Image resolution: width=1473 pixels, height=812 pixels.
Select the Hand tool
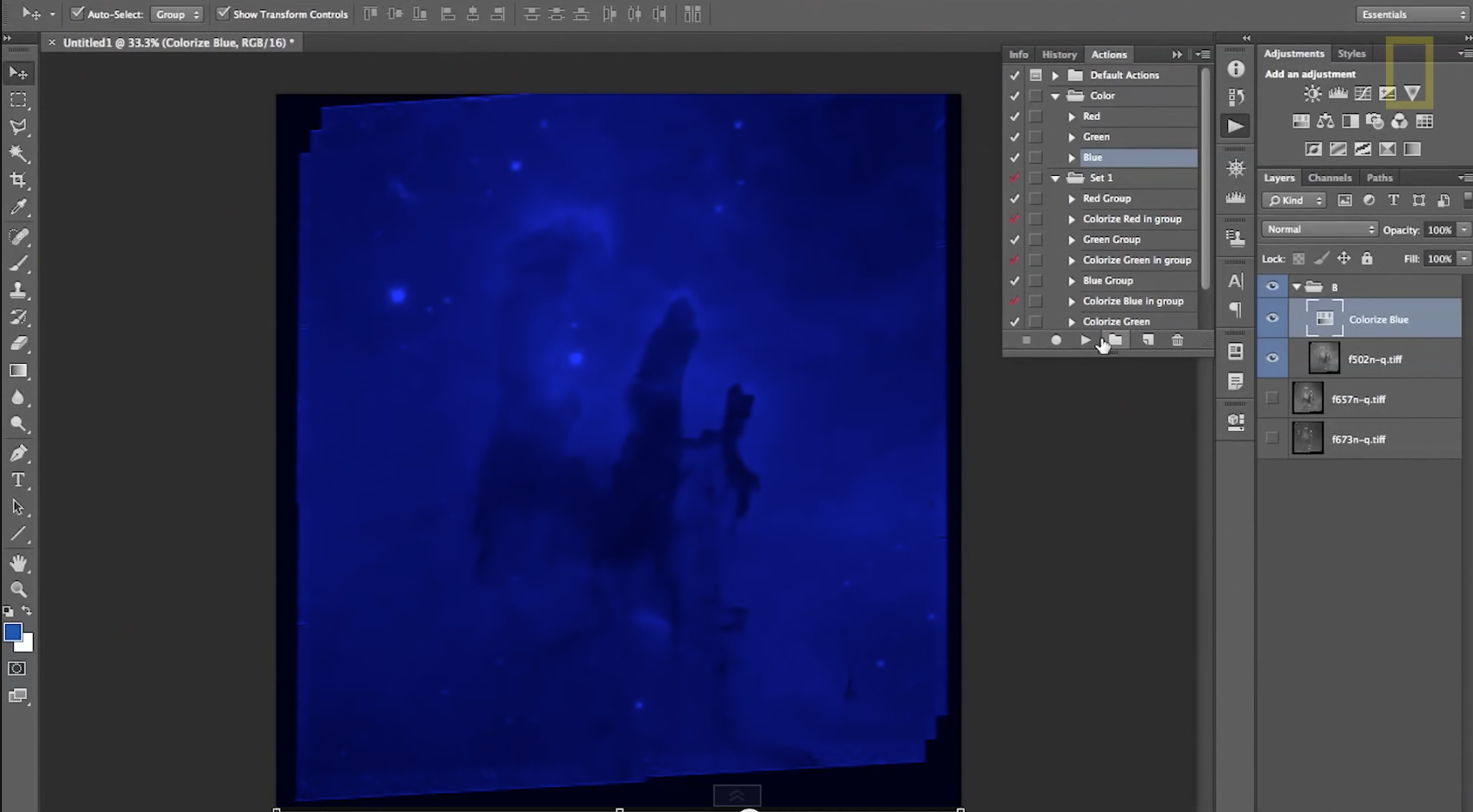[18, 563]
